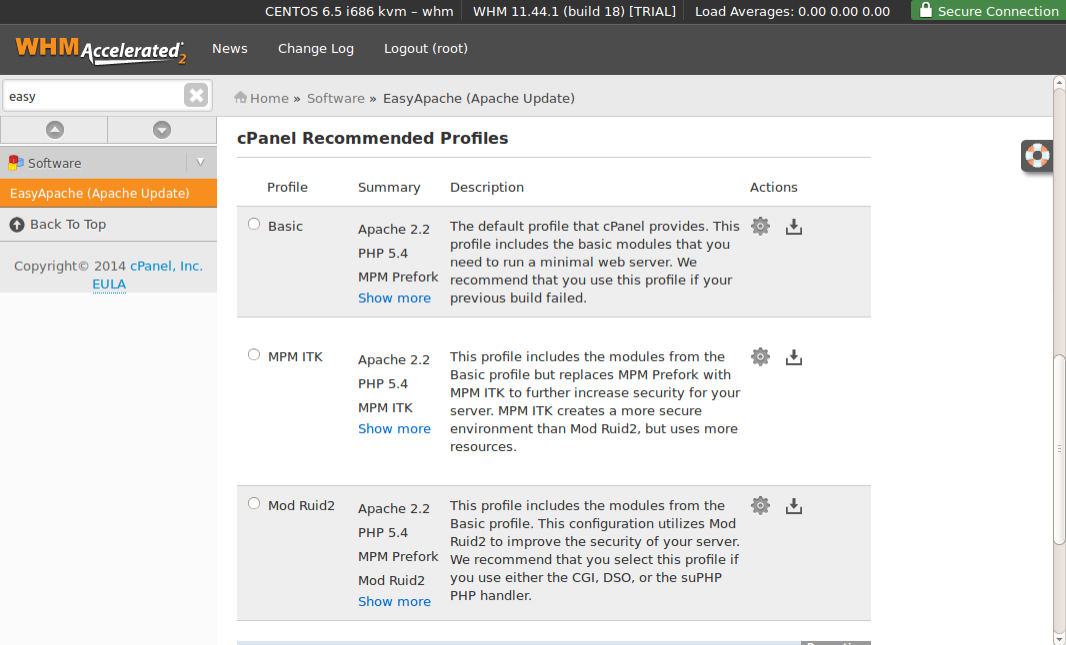Click 'cPanel Recommended Profiles' heading

373,138
